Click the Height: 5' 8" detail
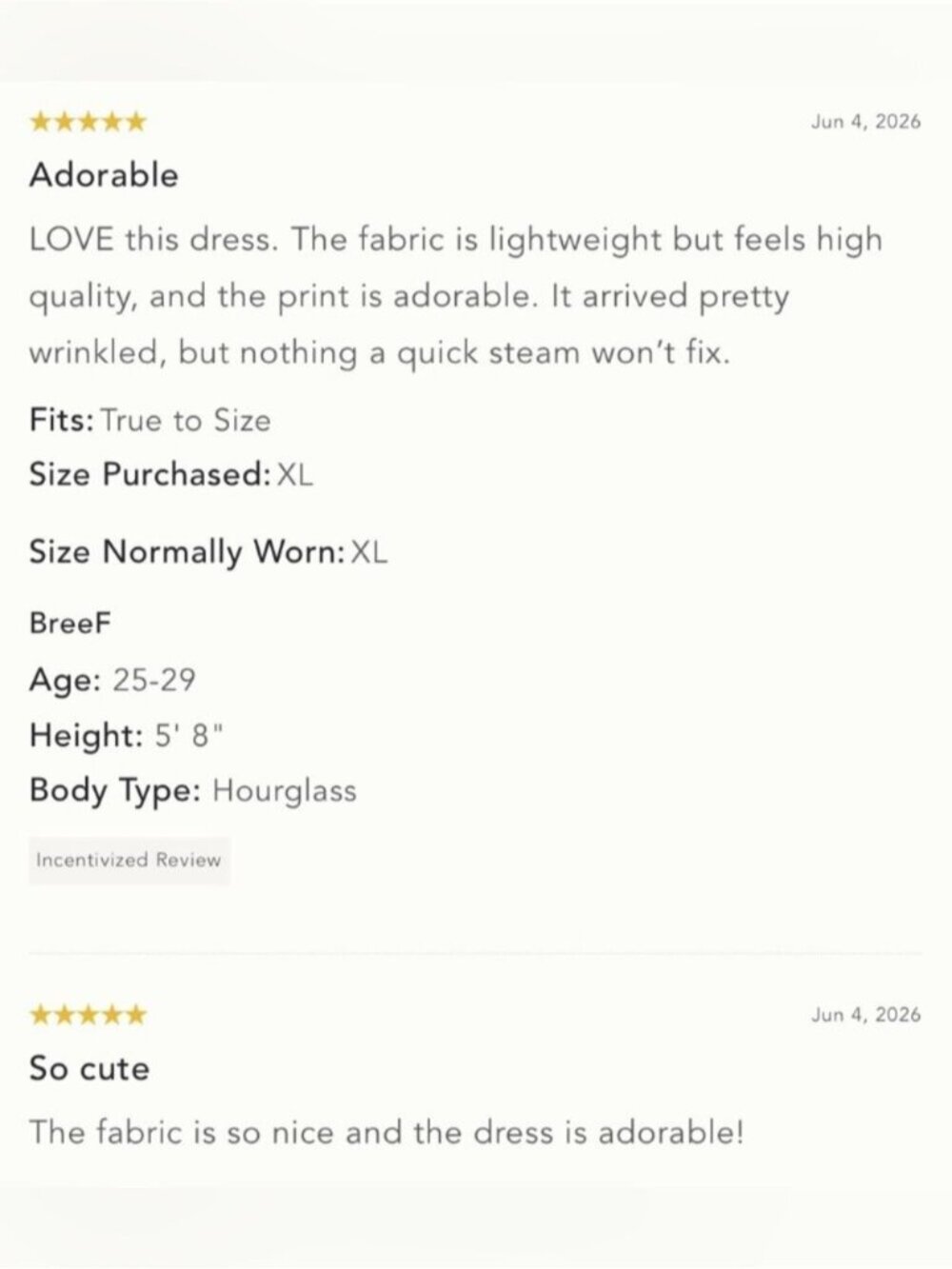952x1269 pixels. 128,735
